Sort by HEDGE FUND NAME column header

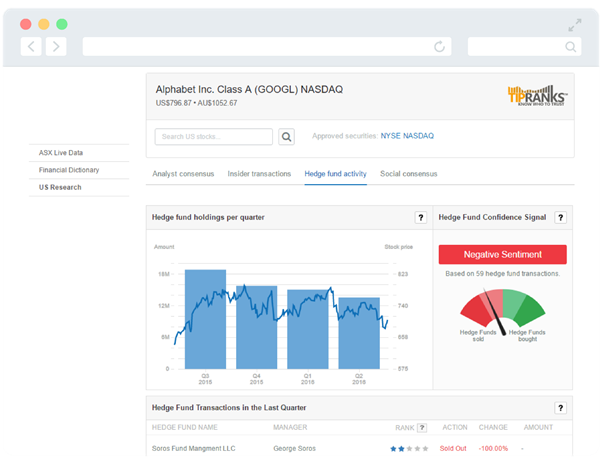[x=185, y=427]
